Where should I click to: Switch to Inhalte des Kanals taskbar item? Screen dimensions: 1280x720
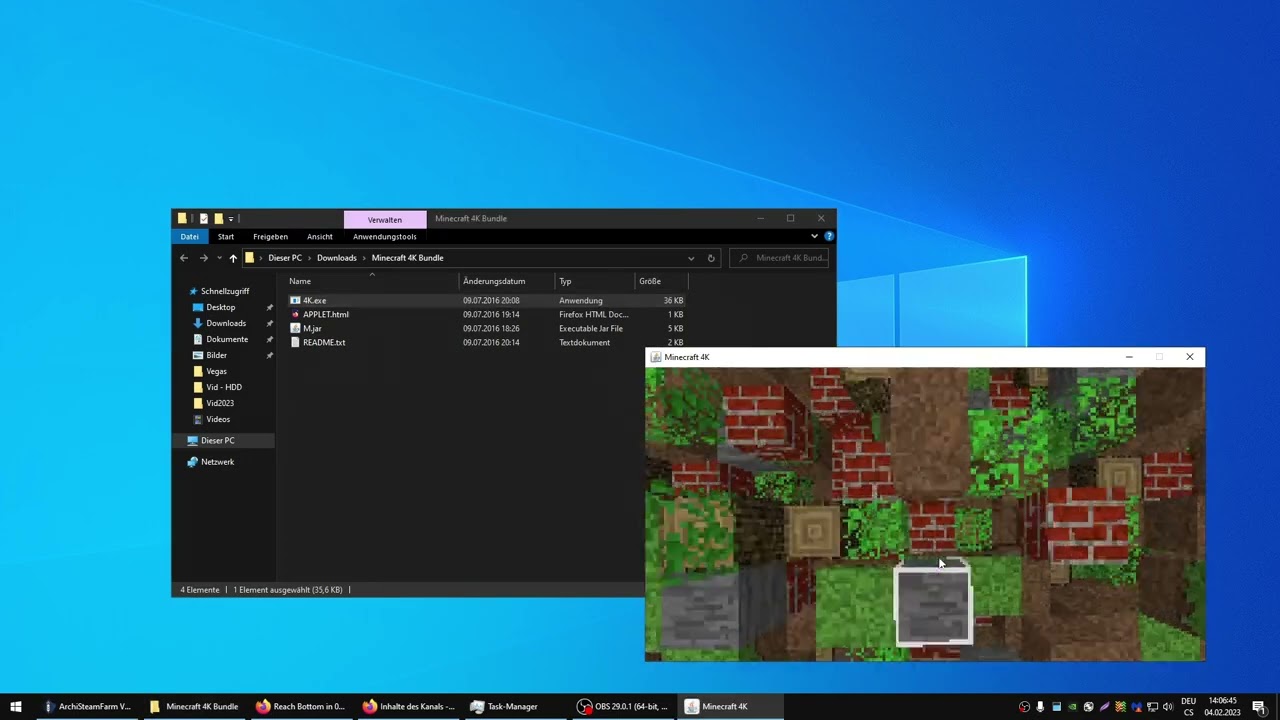pyautogui.click(x=408, y=706)
